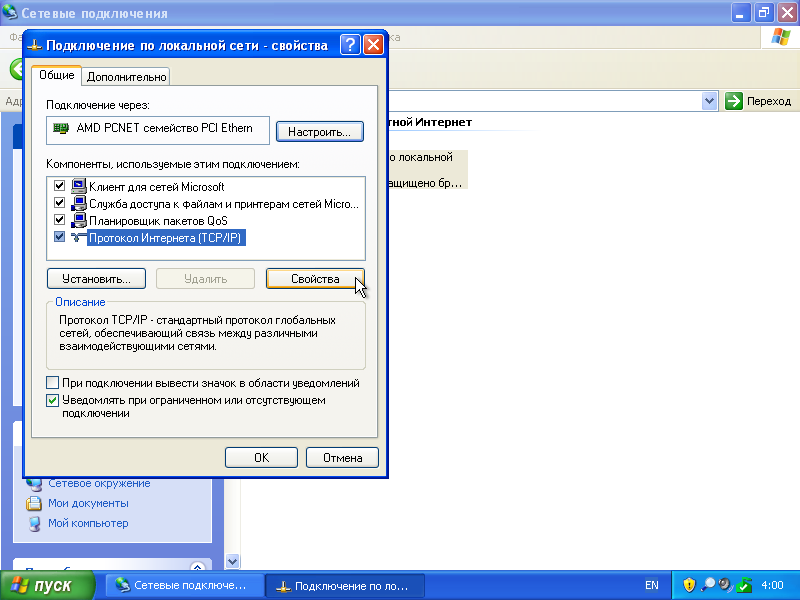Click the Переход go button
Image resolution: width=800 pixels, height=600 pixels.
click(758, 101)
